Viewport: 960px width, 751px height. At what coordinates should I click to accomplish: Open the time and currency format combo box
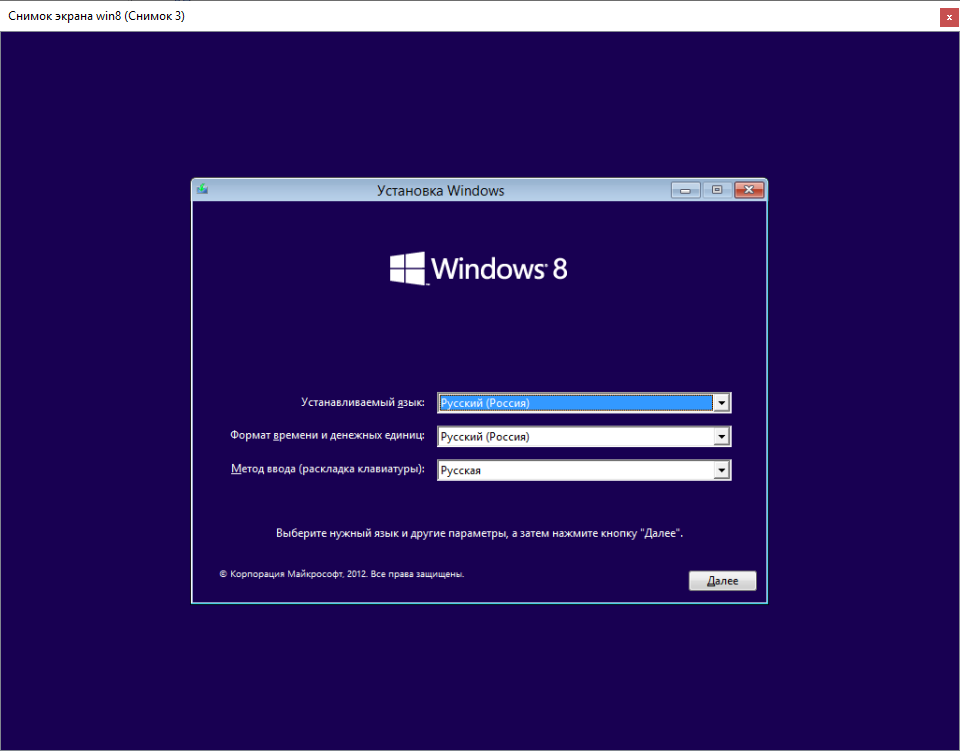click(x=584, y=436)
